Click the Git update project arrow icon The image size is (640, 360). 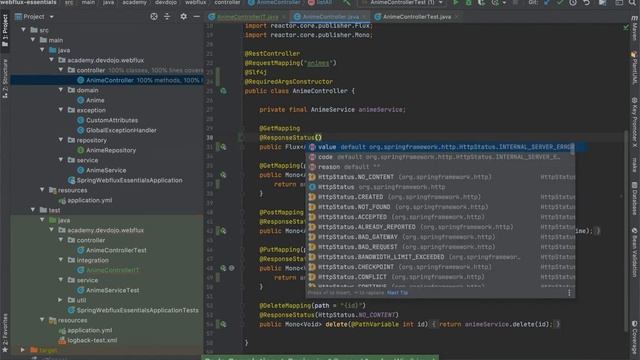[547, 2]
